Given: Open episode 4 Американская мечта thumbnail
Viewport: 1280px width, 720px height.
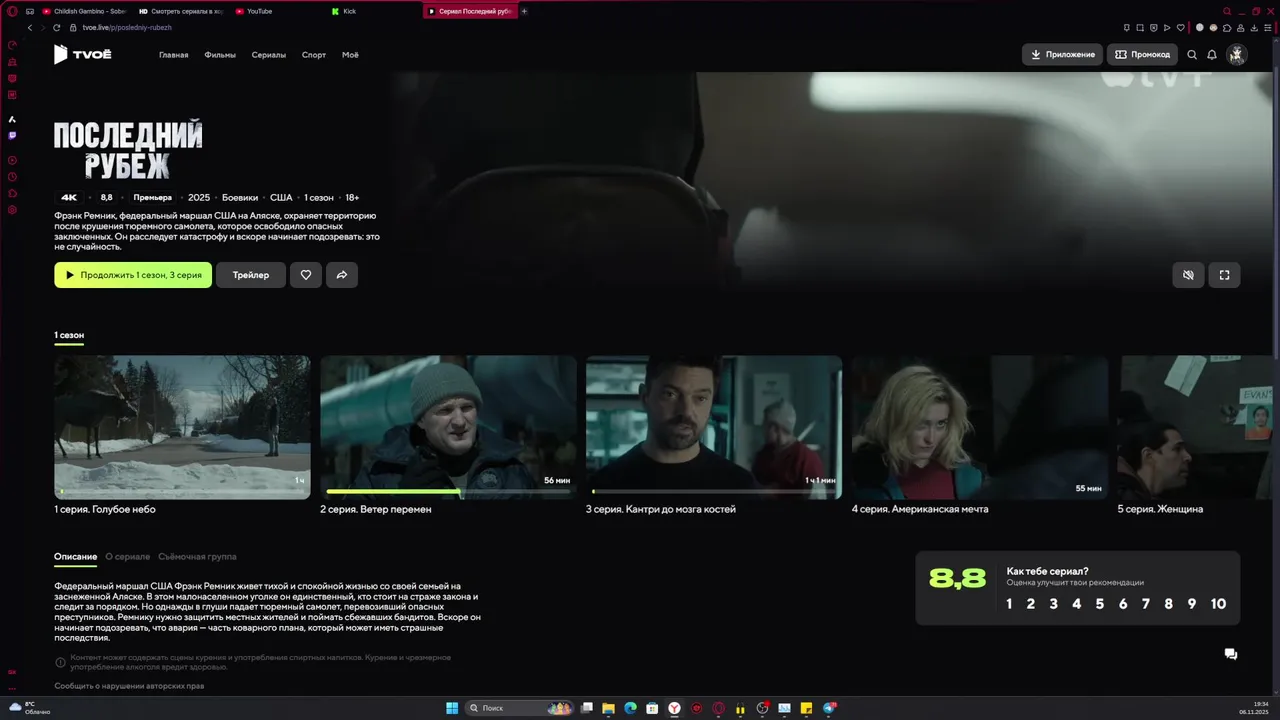Looking at the screenshot, I should (980, 427).
